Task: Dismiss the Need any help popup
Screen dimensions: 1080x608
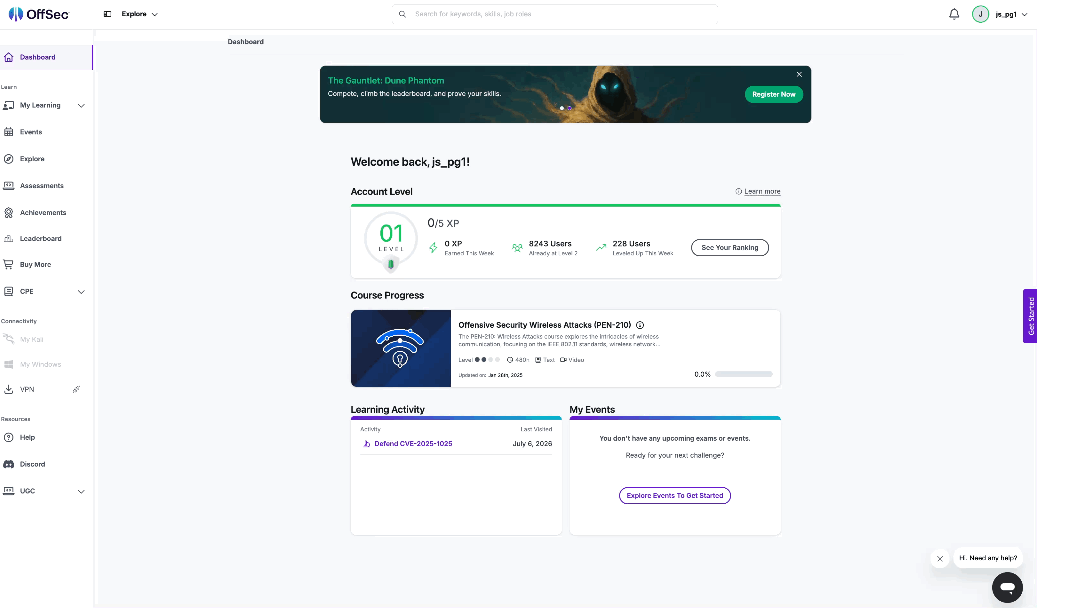Action: point(939,558)
